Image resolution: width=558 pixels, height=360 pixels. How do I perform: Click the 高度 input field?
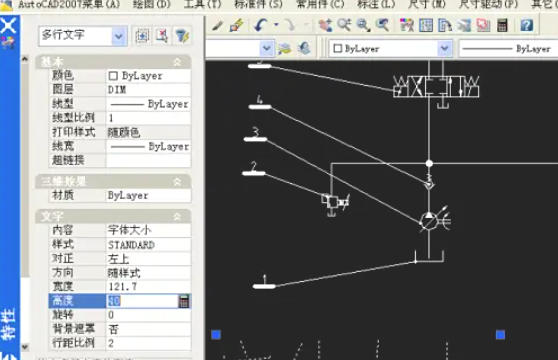(x=142, y=301)
